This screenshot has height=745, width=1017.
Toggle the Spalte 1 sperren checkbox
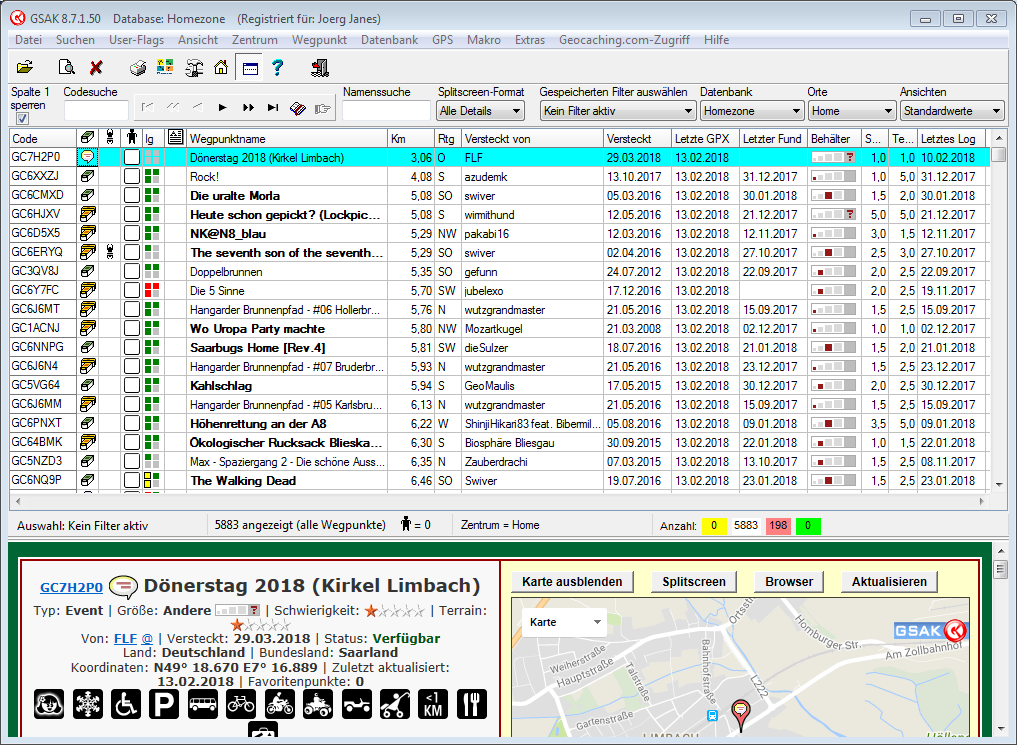click(23, 118)
